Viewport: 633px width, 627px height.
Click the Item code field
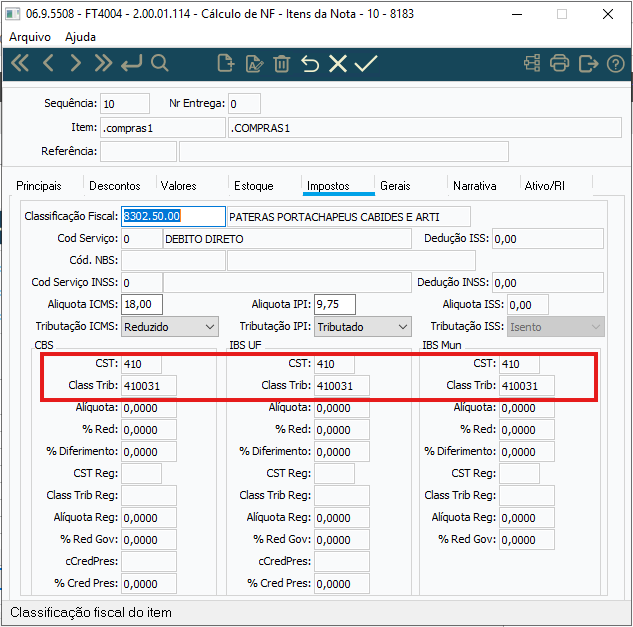pos(163,128)
